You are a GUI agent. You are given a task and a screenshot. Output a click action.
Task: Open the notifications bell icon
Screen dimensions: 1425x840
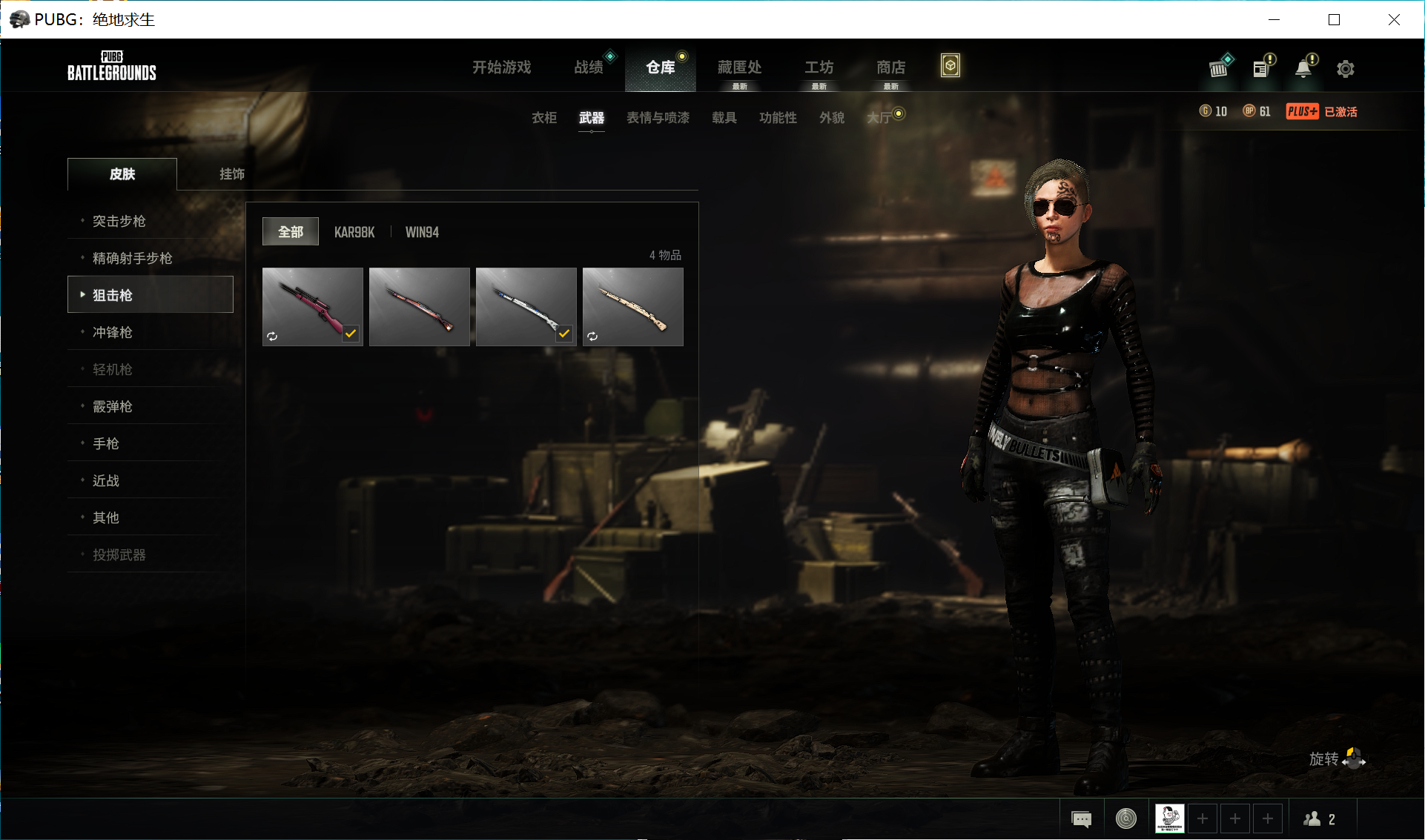pos(1303,69)
